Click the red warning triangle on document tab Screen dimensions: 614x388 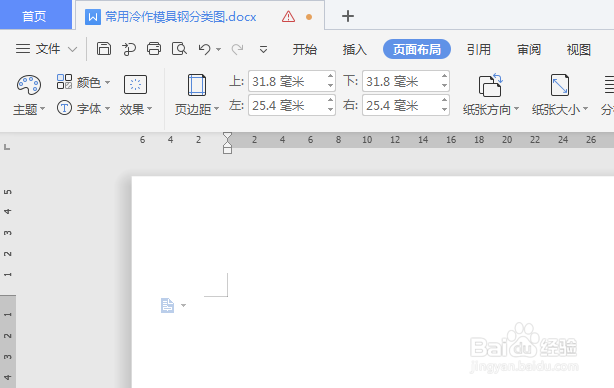288,17
